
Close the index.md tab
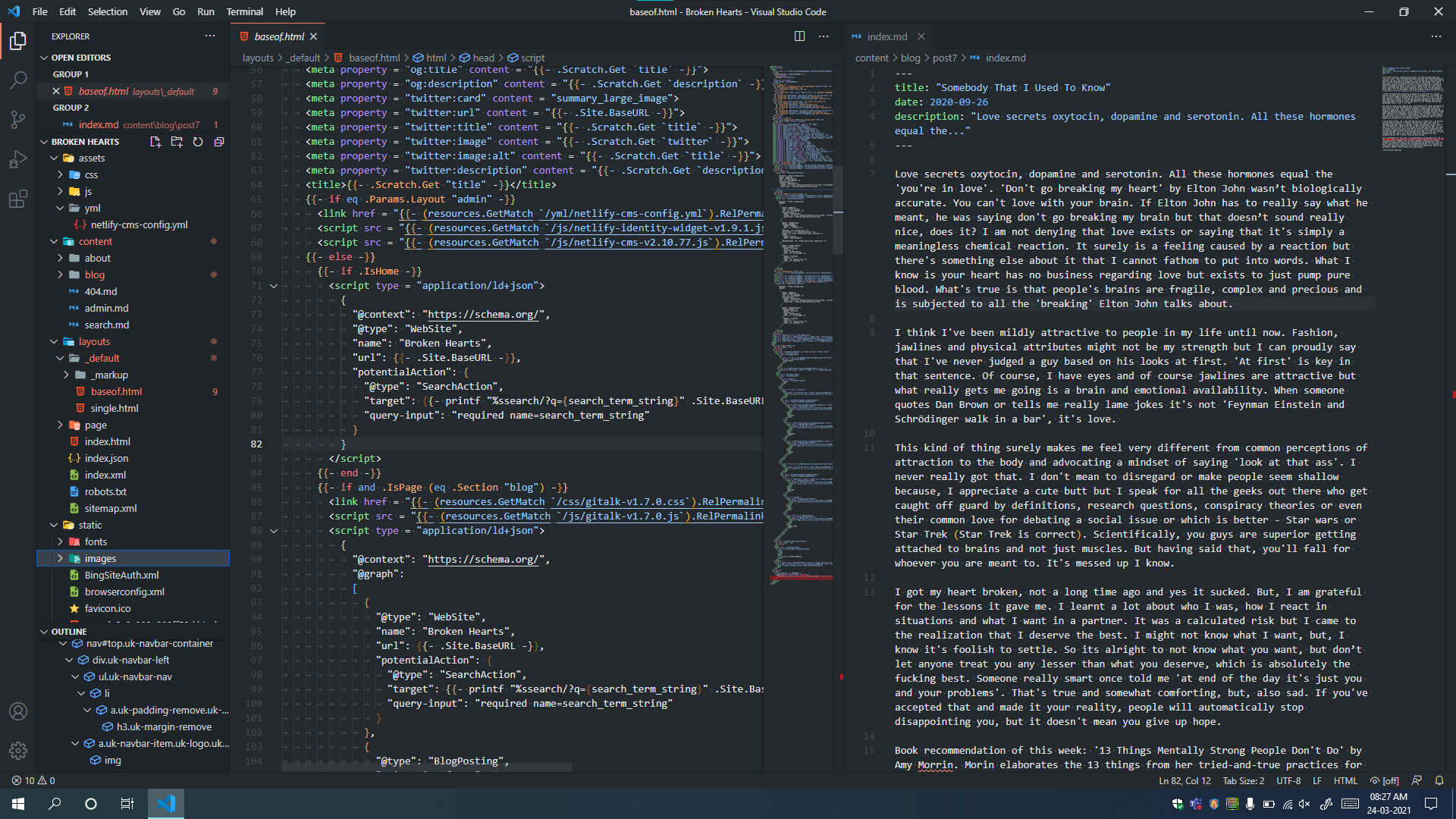[921, 36]
